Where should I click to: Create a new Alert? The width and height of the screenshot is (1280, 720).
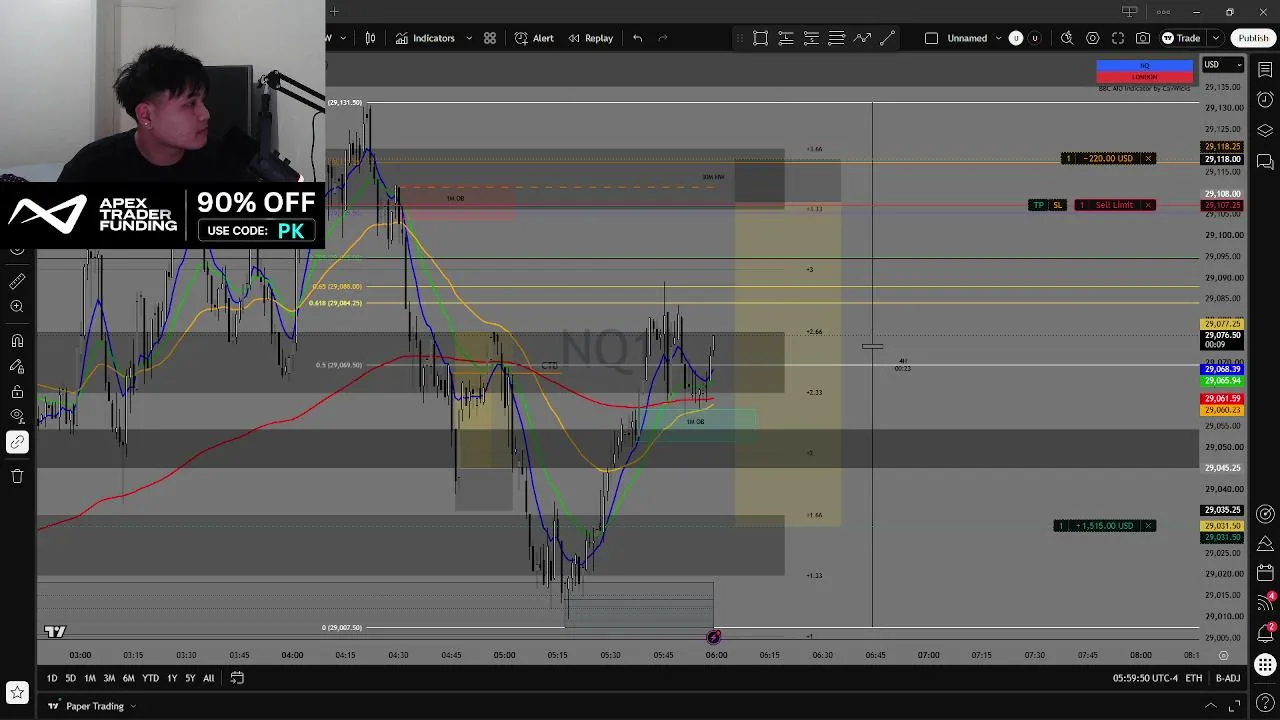pos(534,38)
